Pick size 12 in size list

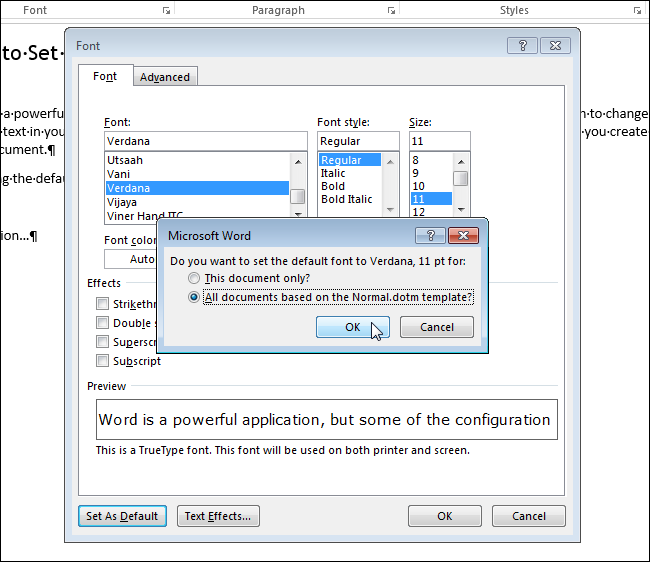coord(431,211)
